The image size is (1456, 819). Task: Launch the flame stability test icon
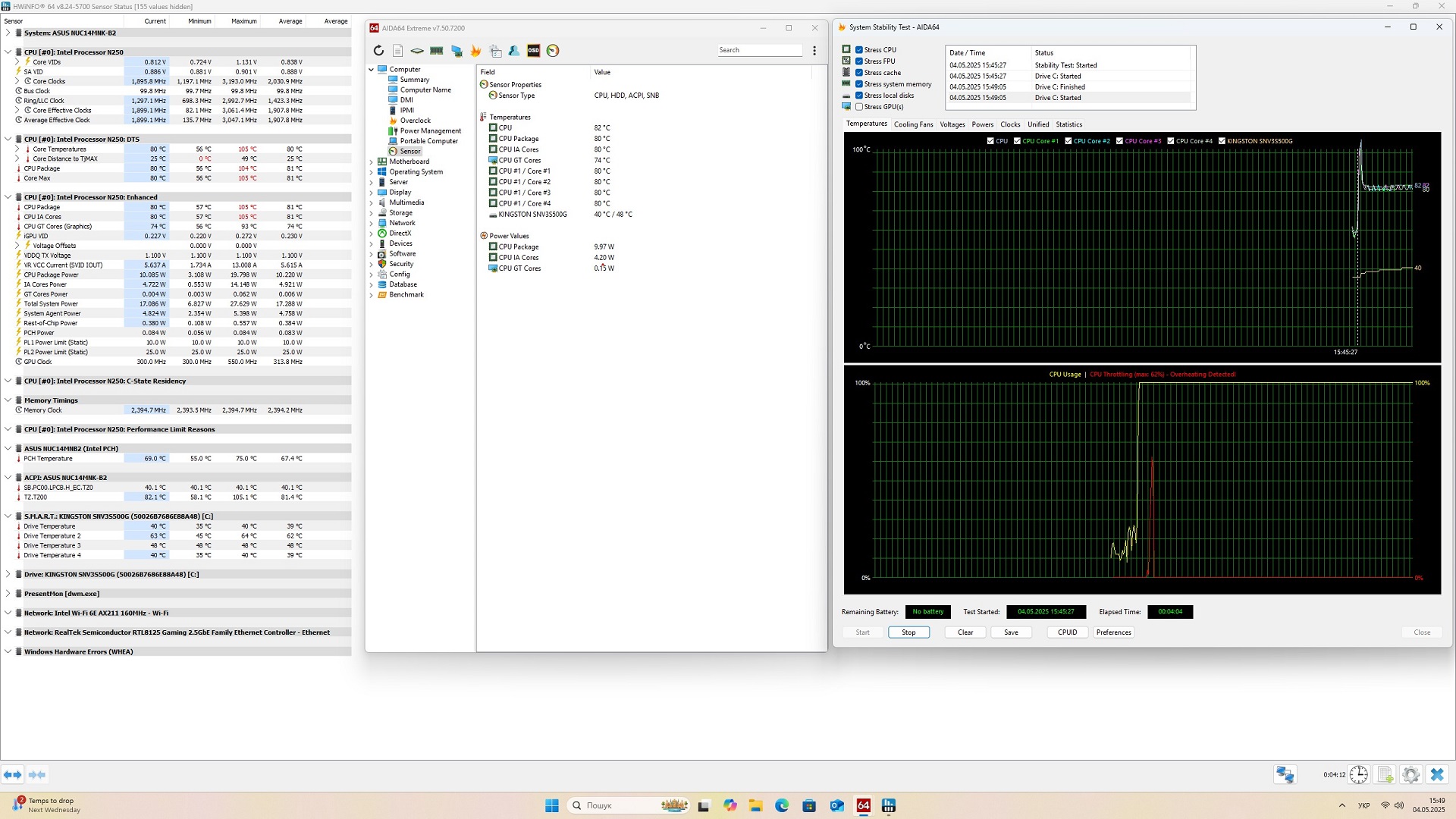coord(475,51)
